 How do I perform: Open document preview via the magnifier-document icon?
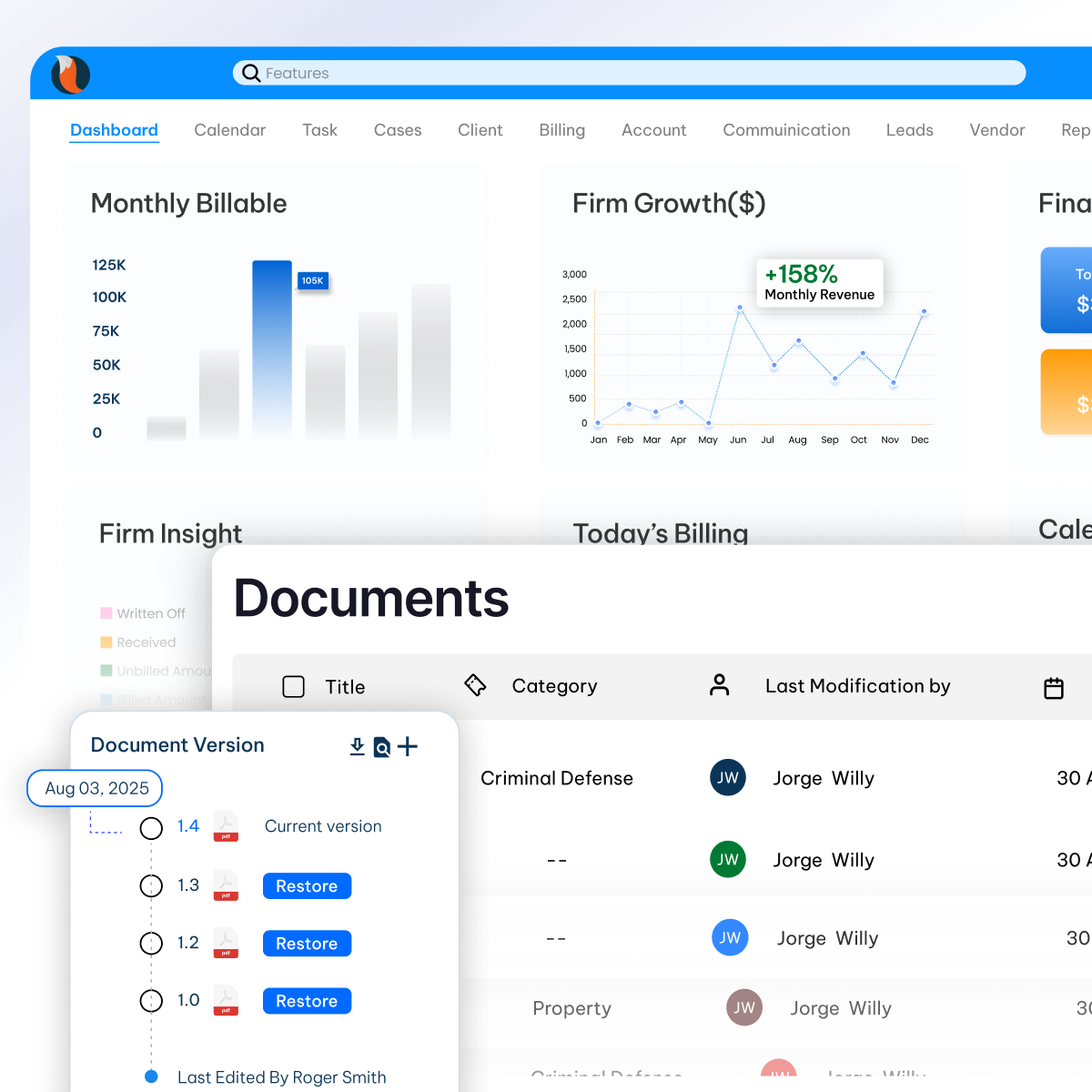[x=382, y=746]
